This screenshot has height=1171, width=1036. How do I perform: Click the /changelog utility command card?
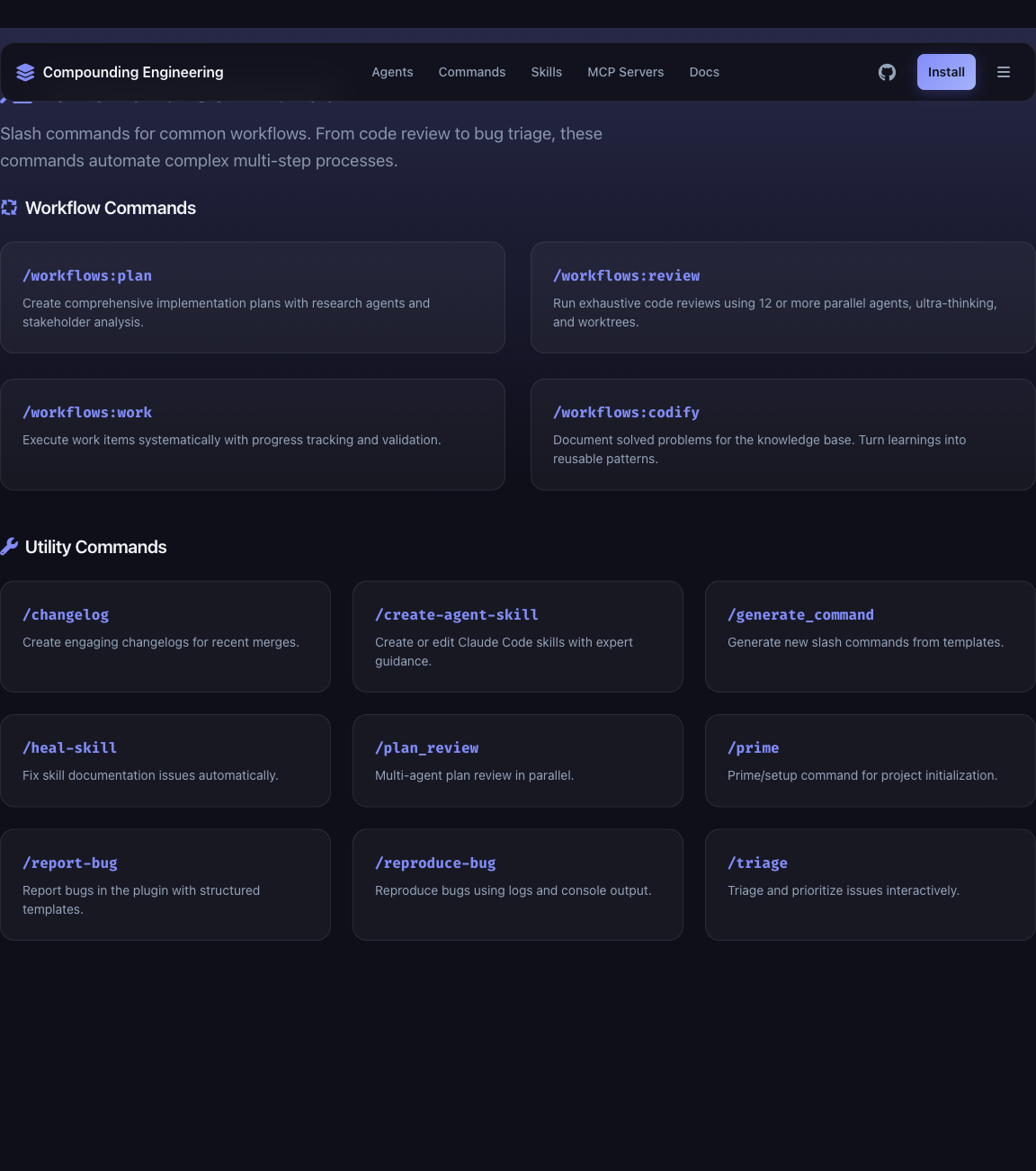(165, 636)
